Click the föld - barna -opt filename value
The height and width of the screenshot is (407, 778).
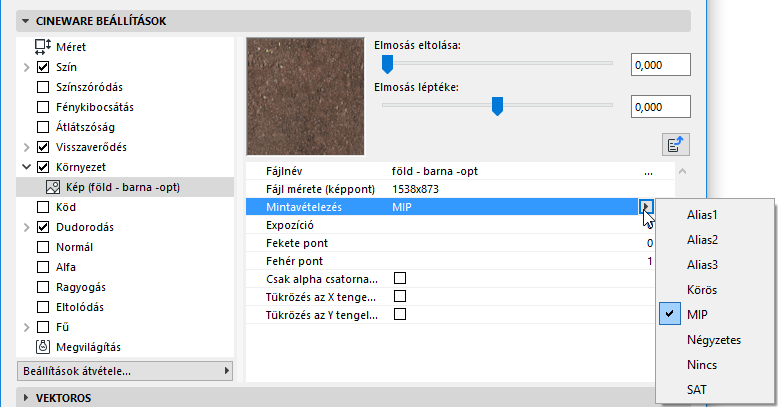click(x=435, y=171)
